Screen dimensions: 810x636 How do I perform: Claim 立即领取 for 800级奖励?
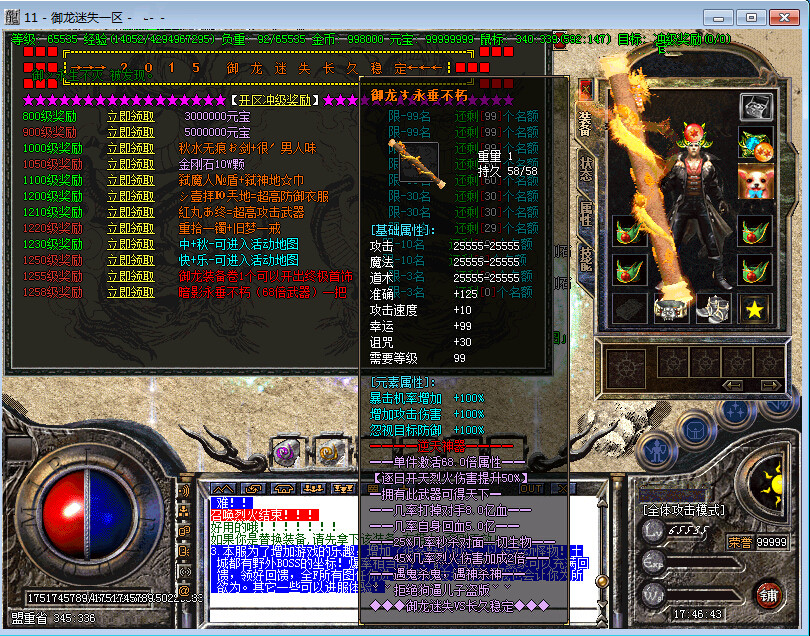point(131,116)
